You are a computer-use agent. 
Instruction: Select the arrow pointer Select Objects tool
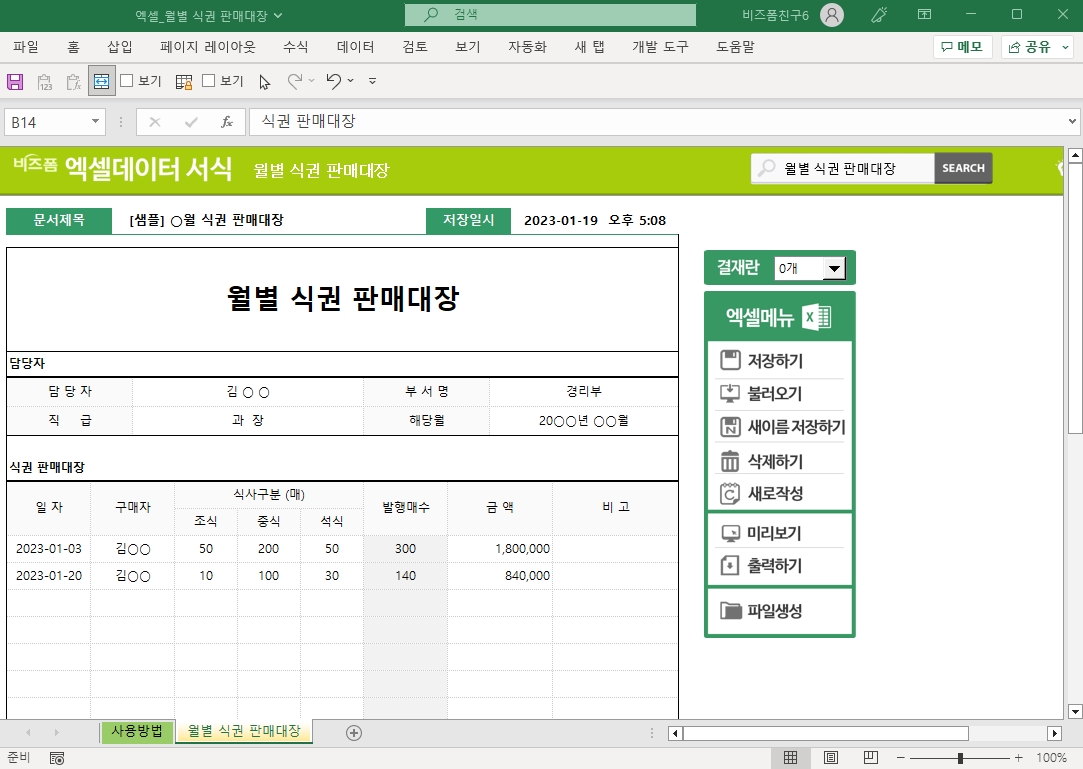(264, 82)
